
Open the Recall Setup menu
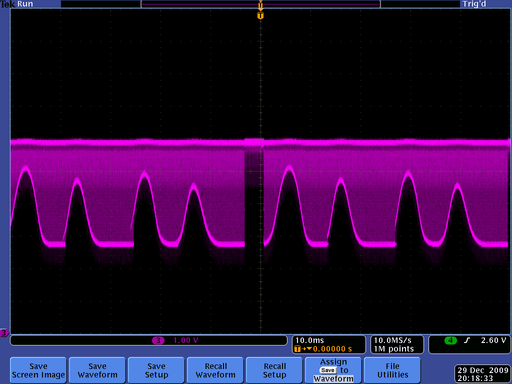click(274, 370)
